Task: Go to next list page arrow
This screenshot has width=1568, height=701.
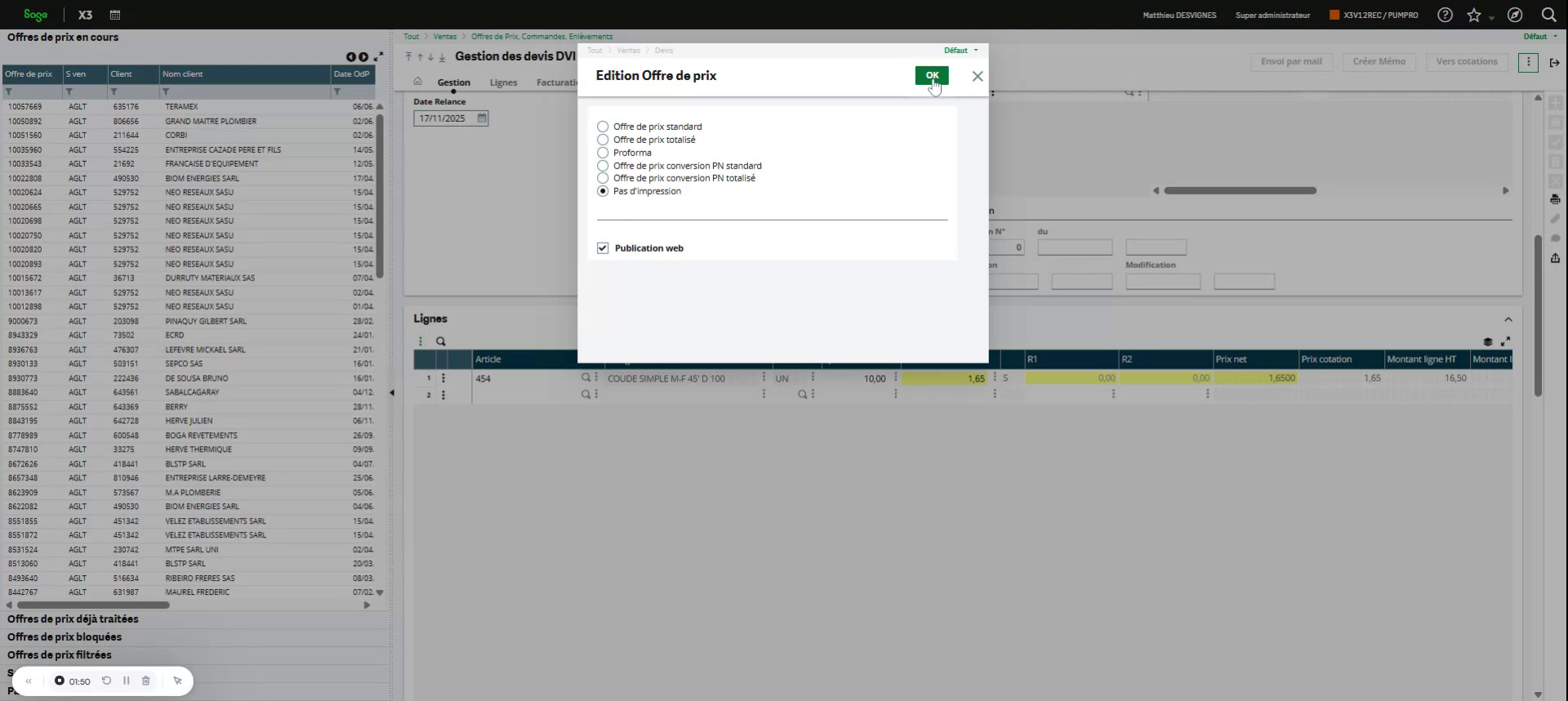Action: tap(363, 57)
